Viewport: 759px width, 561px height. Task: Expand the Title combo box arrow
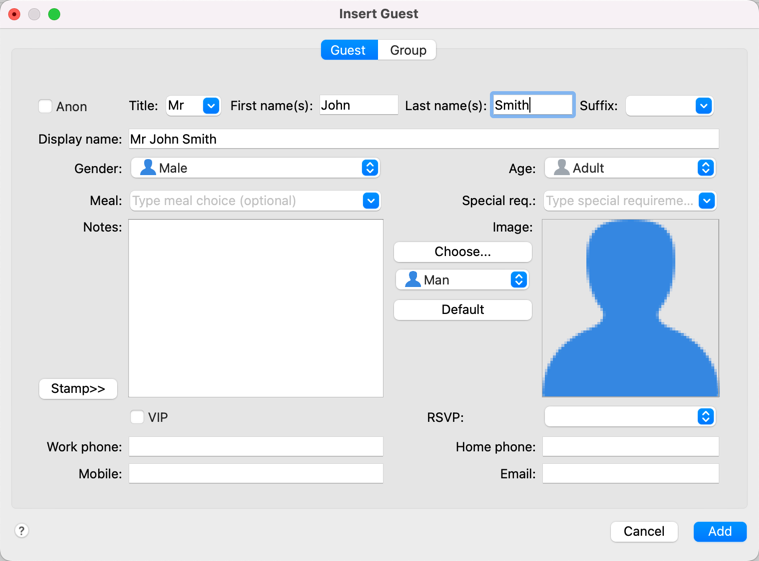[211, 106]
